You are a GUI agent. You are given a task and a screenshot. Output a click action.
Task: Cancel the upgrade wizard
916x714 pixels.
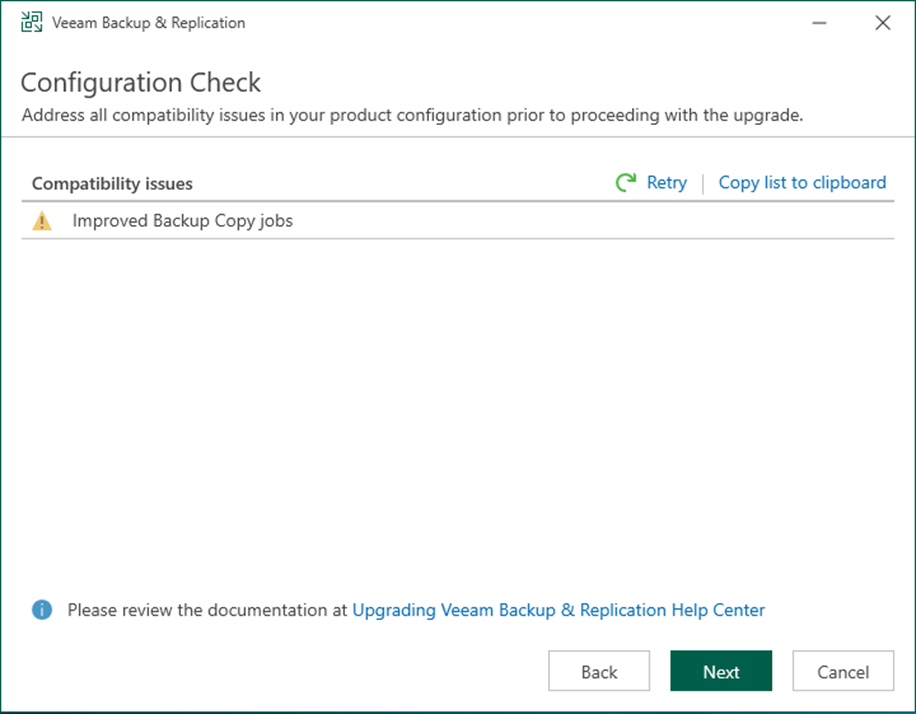[843, 671]
